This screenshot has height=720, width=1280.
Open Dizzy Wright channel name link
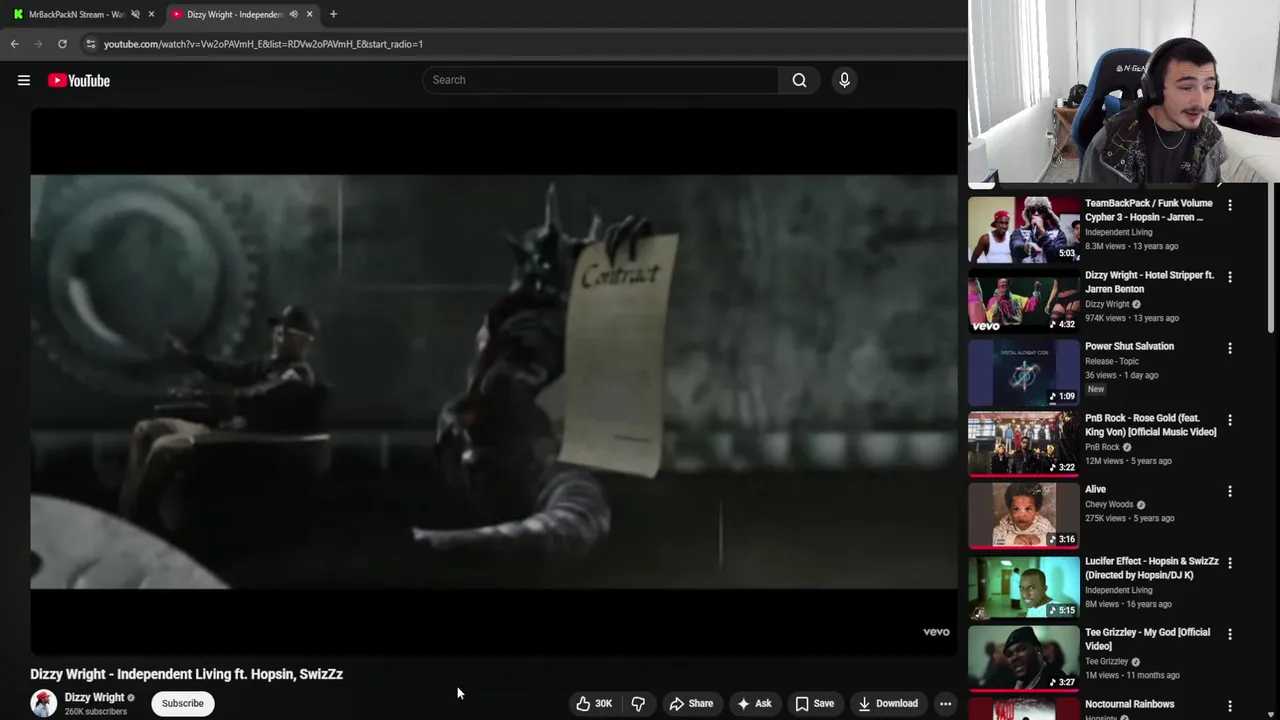coord(95,697)
